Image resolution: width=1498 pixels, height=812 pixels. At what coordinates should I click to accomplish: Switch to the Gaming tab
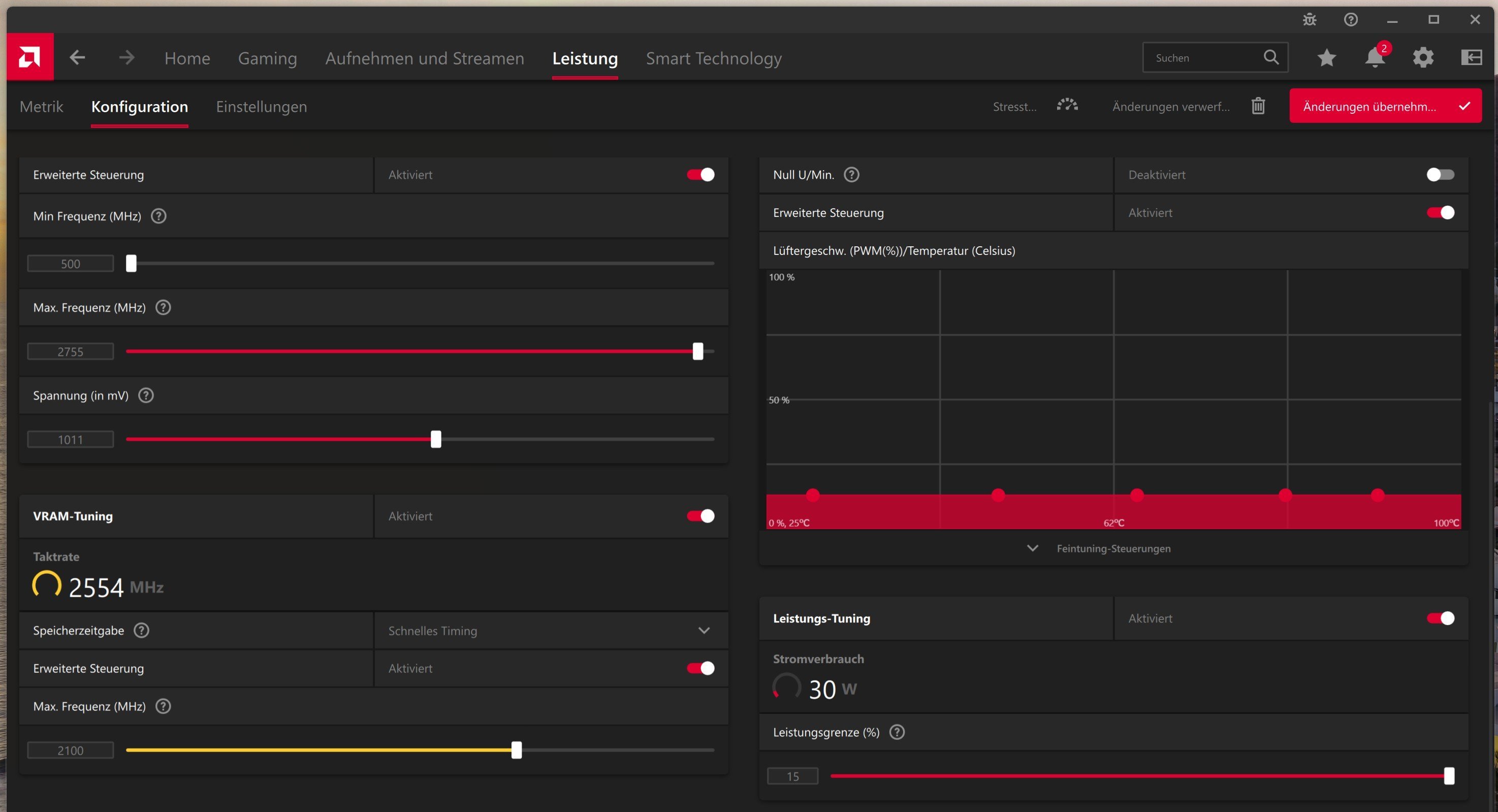coord(268,58)
